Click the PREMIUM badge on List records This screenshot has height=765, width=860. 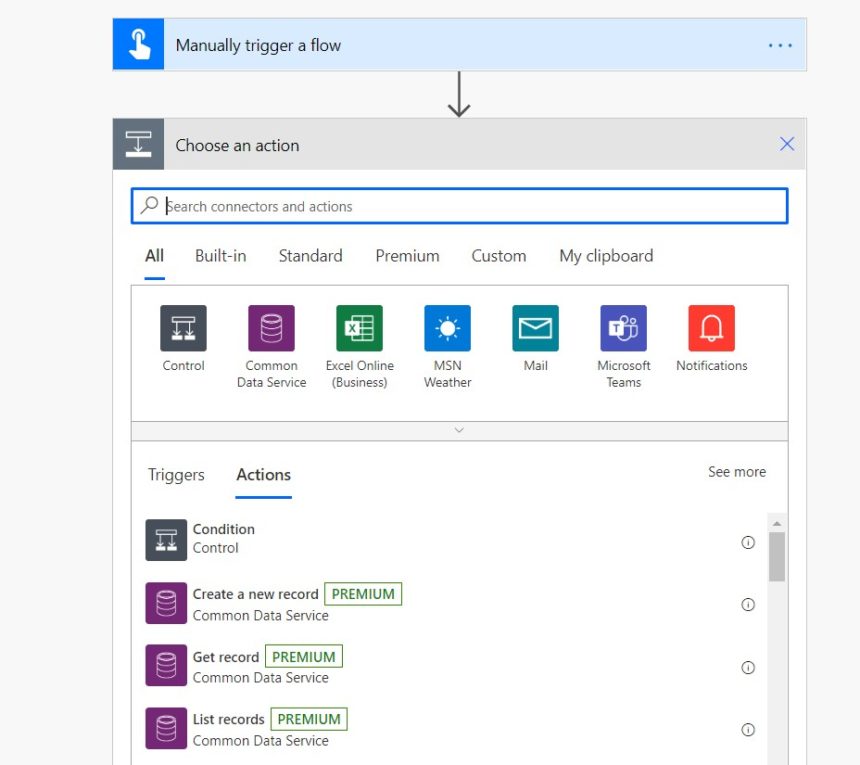click(x=309, y=719)
